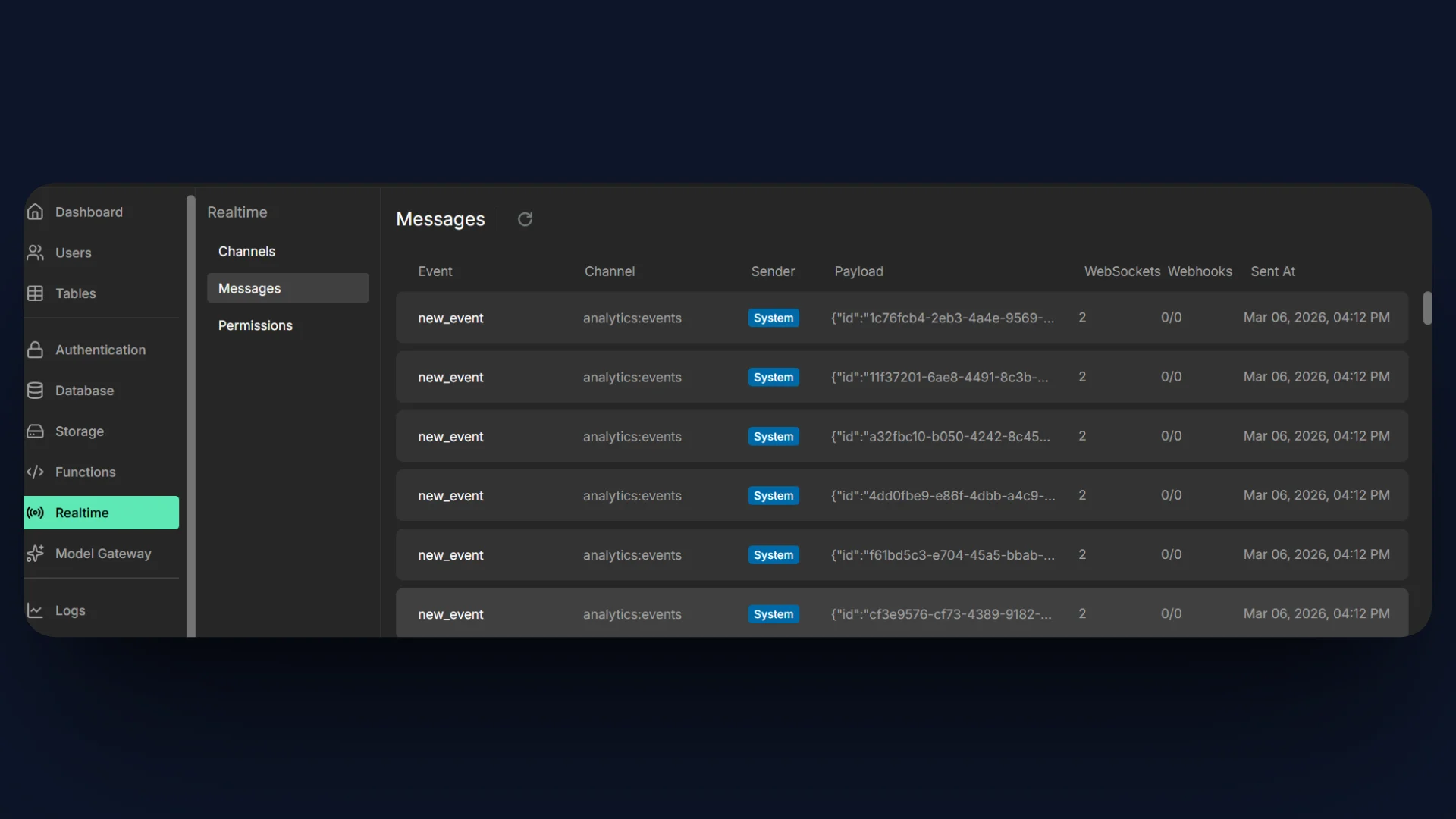Screen dimensions: 1456x819
Task: Open Functions via the code icon
Action: [x=35, y=472]
